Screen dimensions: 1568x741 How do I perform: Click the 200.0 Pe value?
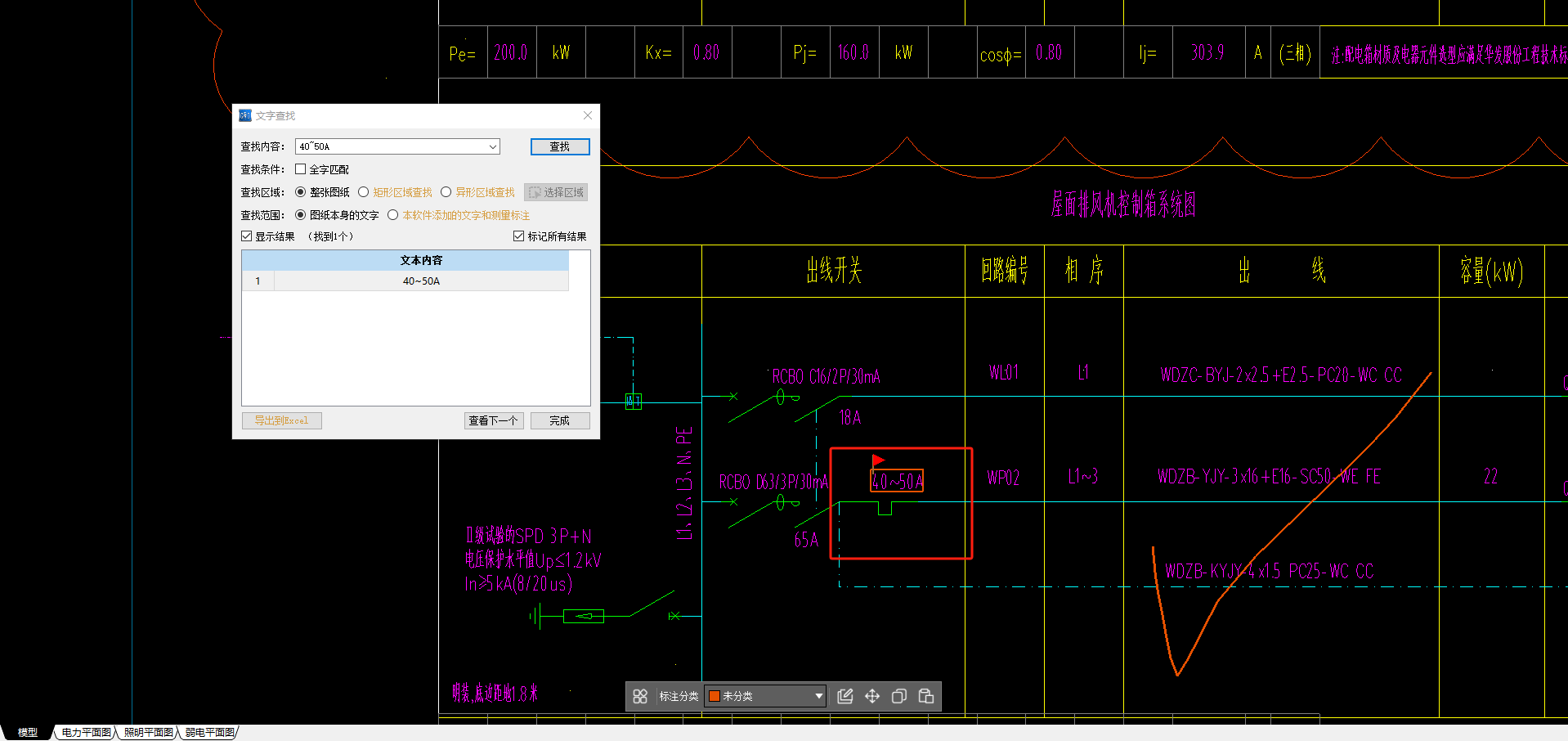click(x=510, y=52)
